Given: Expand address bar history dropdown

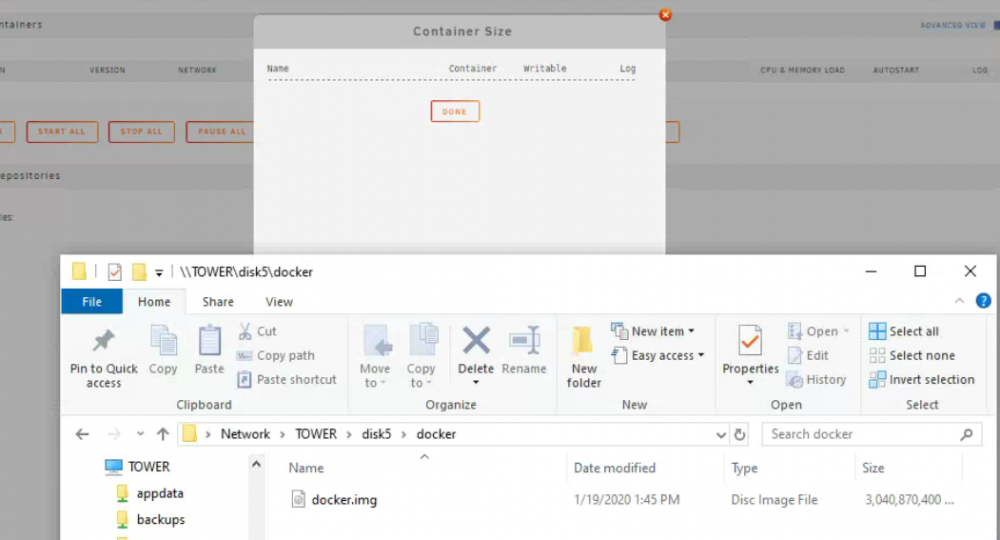Looking at the screenshot, I should tap(721, 435).
